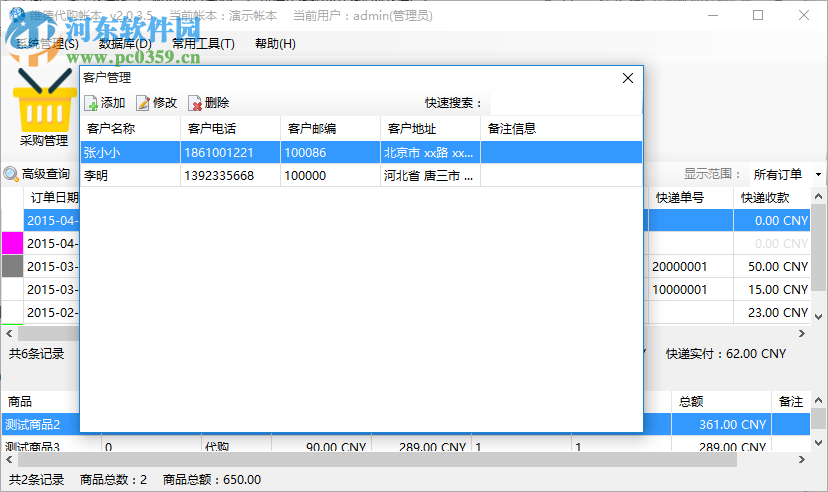Click the magenta order color swatch
The width and height of the screenshot is (828, 492).
[12, 243]
